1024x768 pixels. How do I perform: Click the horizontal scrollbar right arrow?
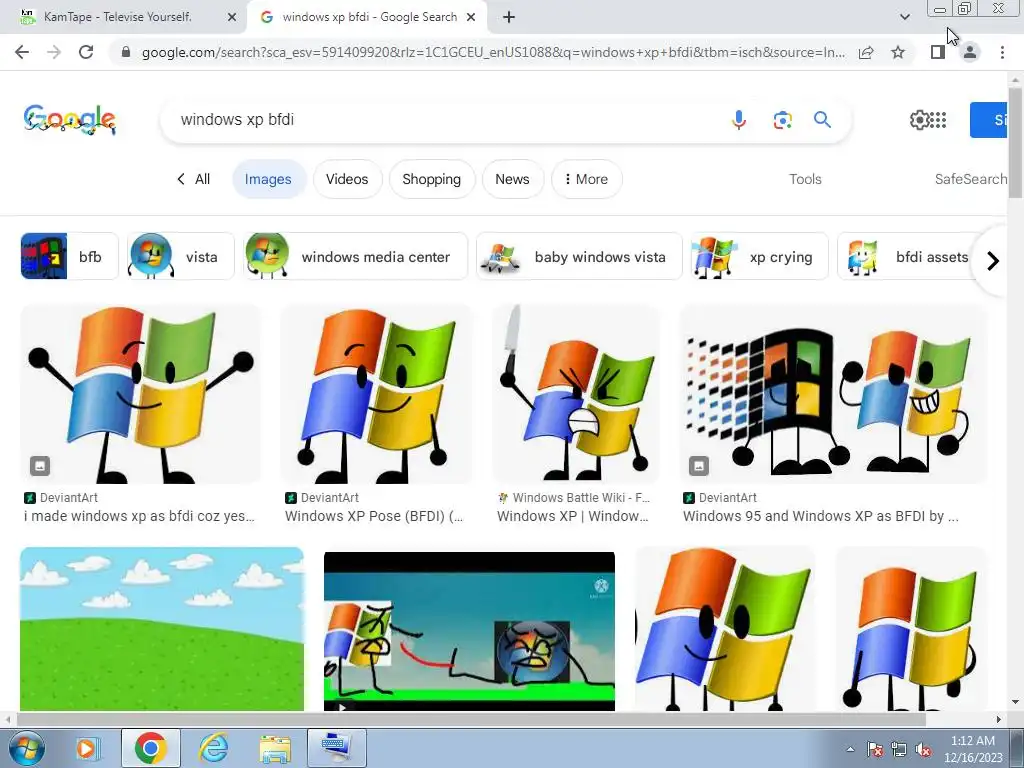(x=999, y=719)
